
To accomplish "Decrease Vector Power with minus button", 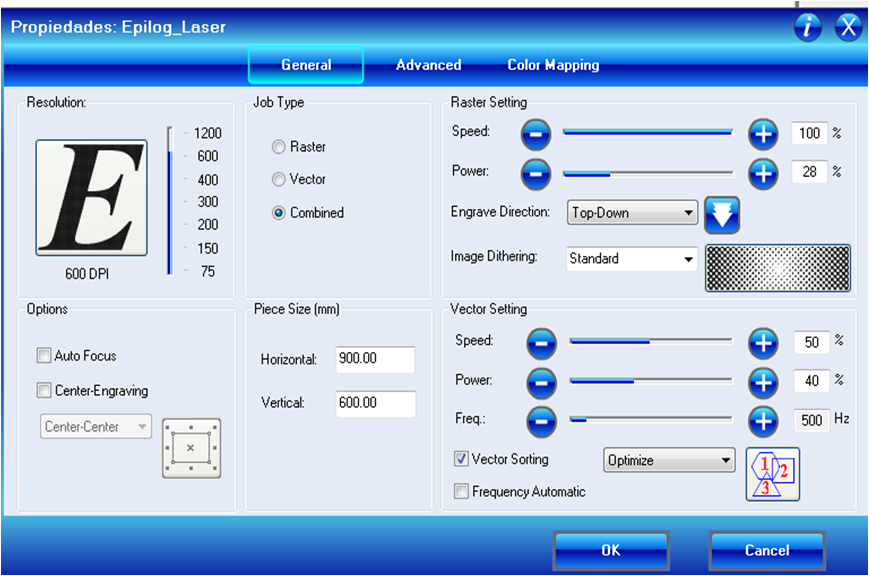I will [541, 383].
